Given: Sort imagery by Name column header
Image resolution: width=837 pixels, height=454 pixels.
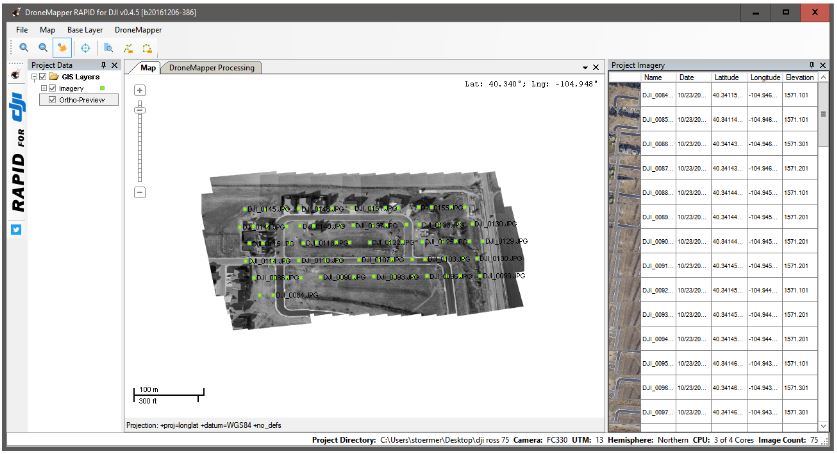Looking at the screenshot, I should coord(658,77).
